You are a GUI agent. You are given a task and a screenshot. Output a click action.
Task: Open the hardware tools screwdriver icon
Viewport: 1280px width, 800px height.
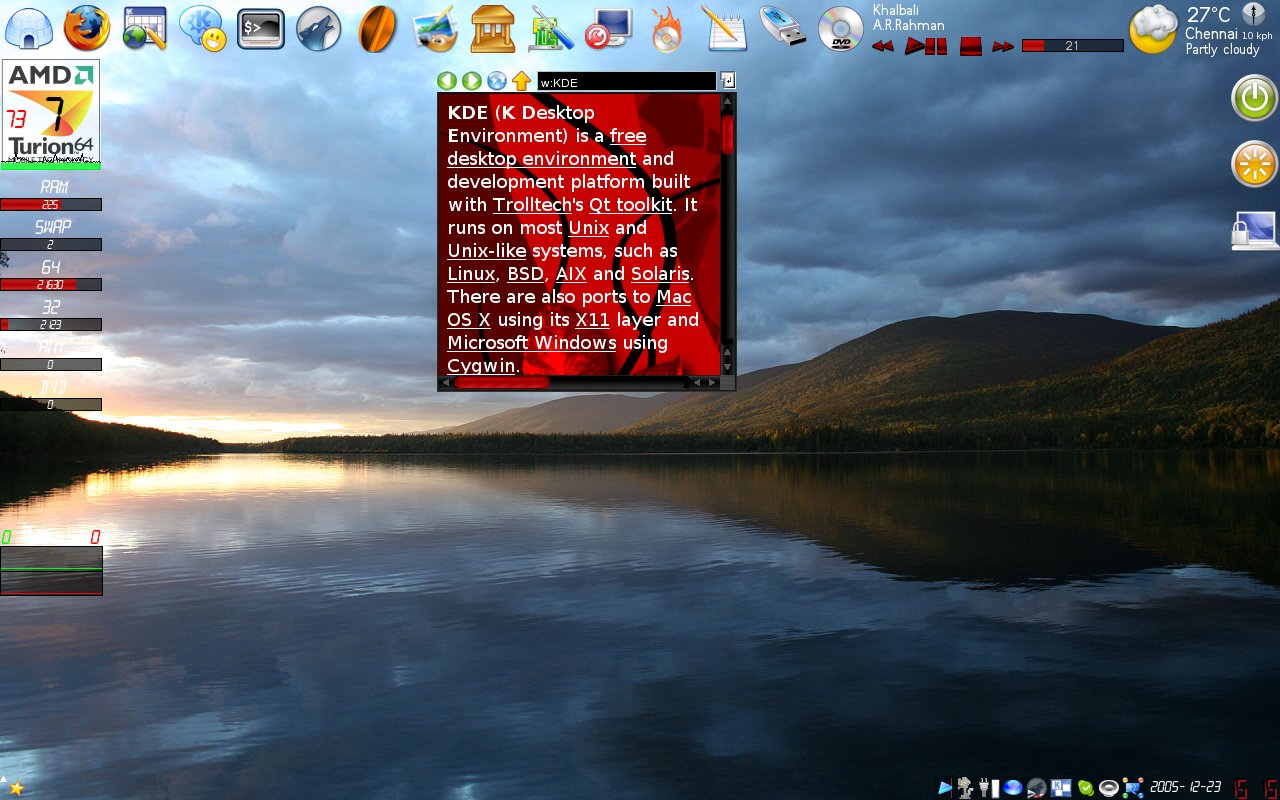[x=551, y=28]
